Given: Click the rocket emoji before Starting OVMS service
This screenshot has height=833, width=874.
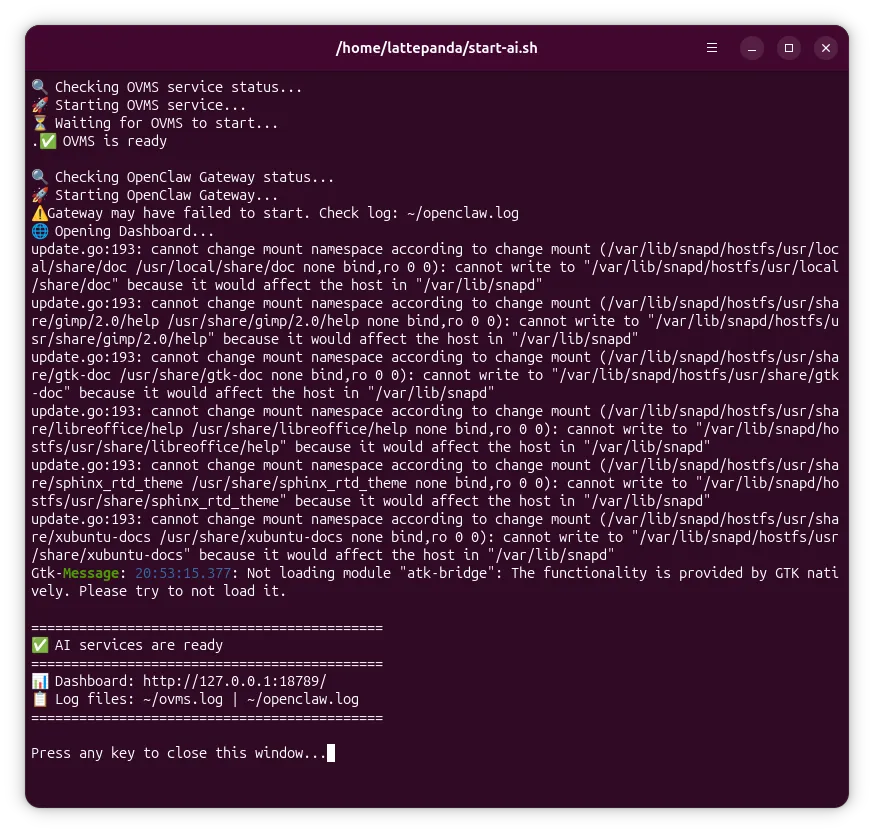Looking at the screenshot, I should tap(40, 105).
